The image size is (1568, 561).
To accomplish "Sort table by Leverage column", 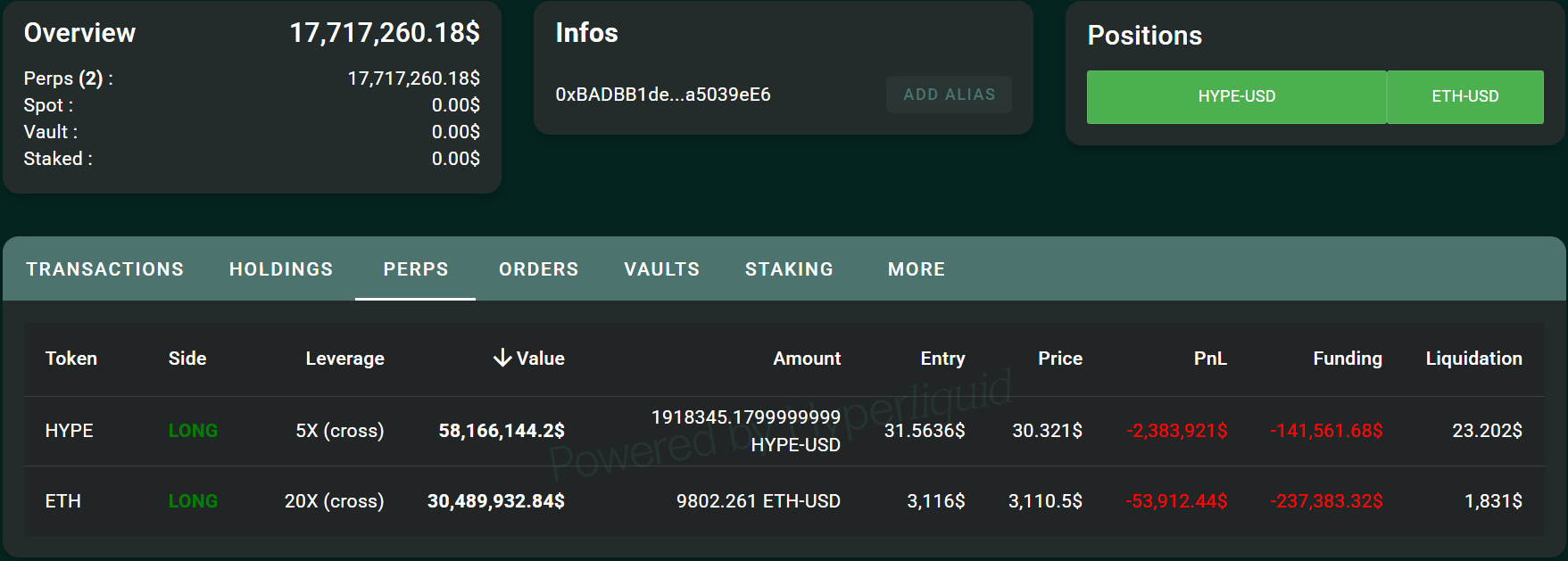I will click(344, 359).
